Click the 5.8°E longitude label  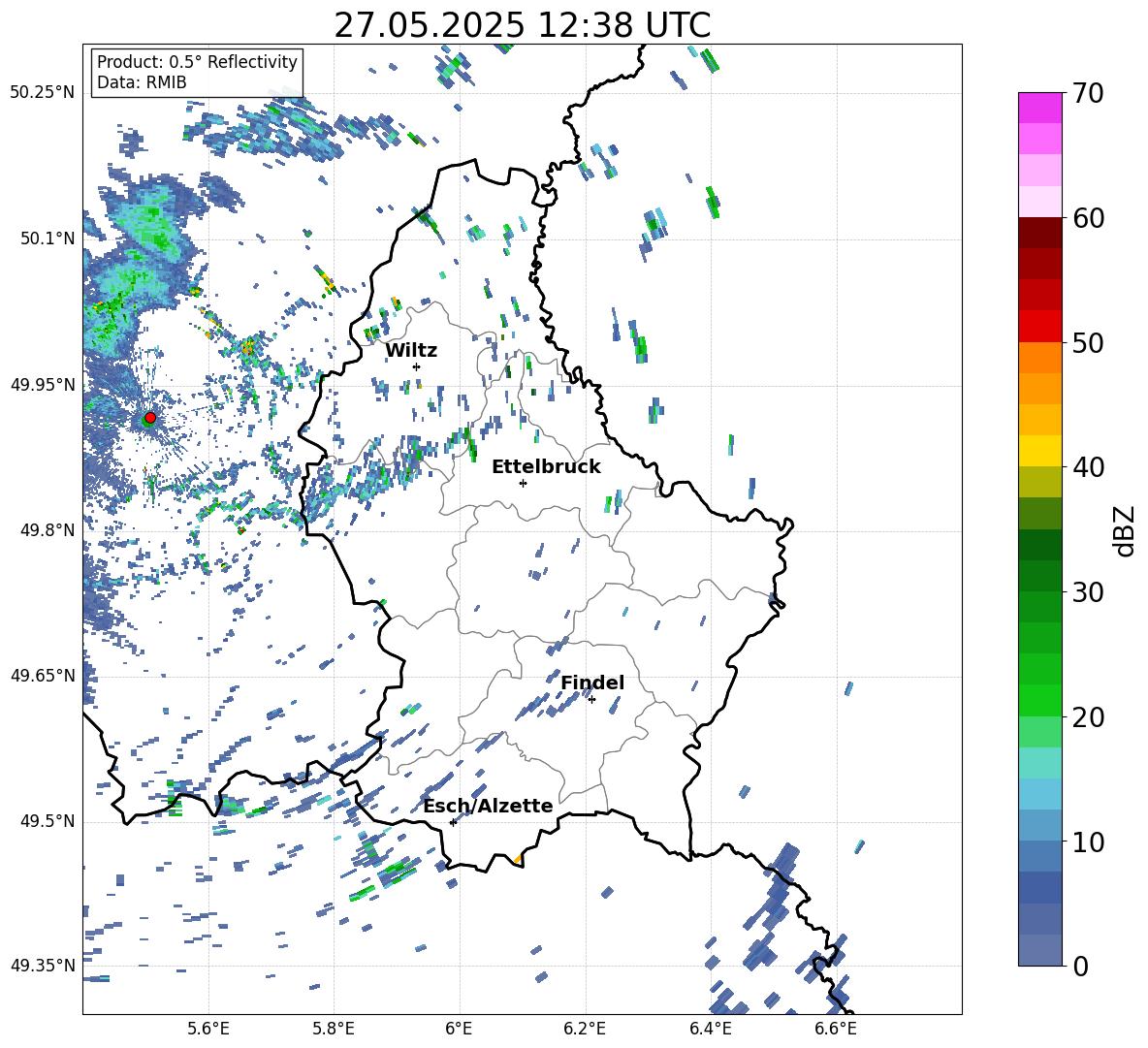click(335, 1029)
